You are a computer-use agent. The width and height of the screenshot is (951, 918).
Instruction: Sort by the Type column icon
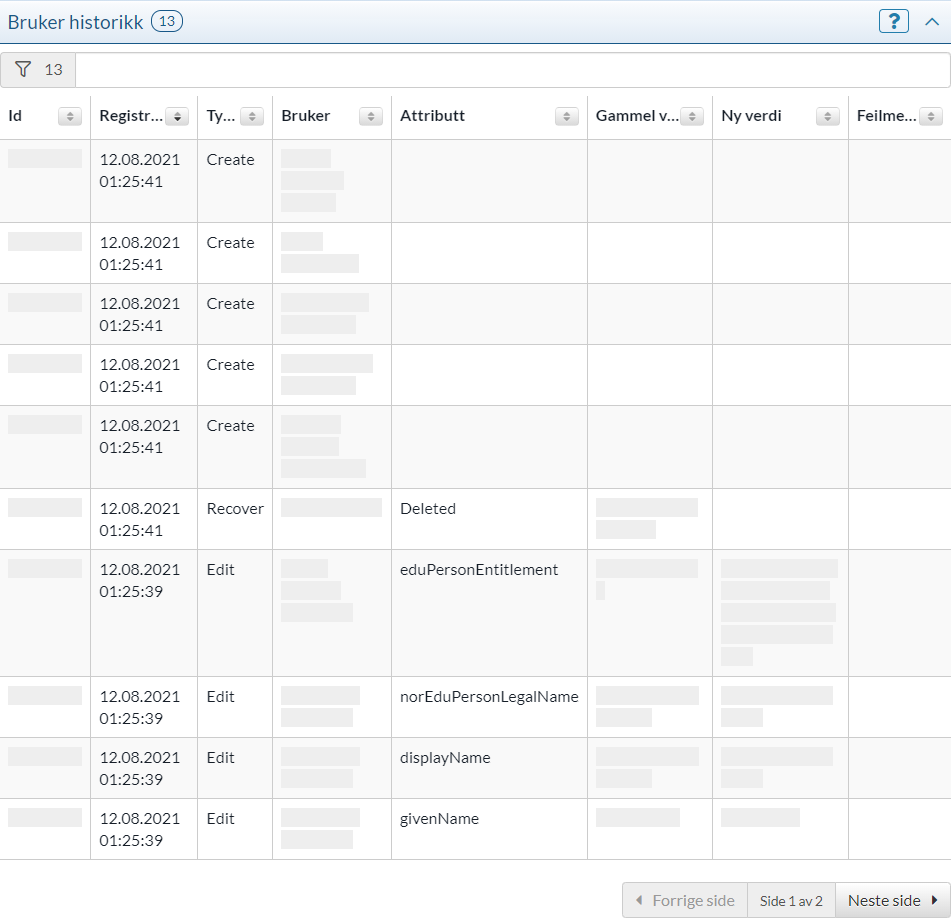pyautogui.click(x=252, y=117)
